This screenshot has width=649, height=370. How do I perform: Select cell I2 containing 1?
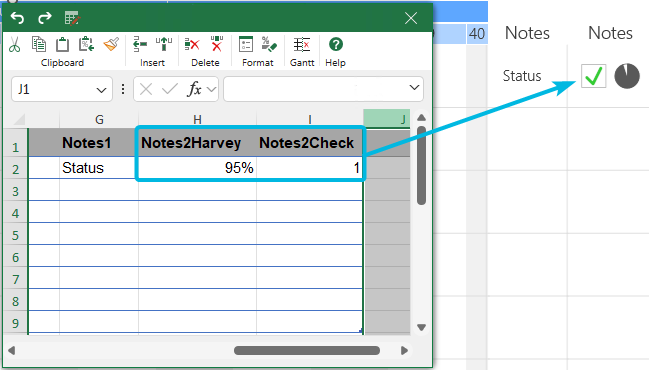310,168
